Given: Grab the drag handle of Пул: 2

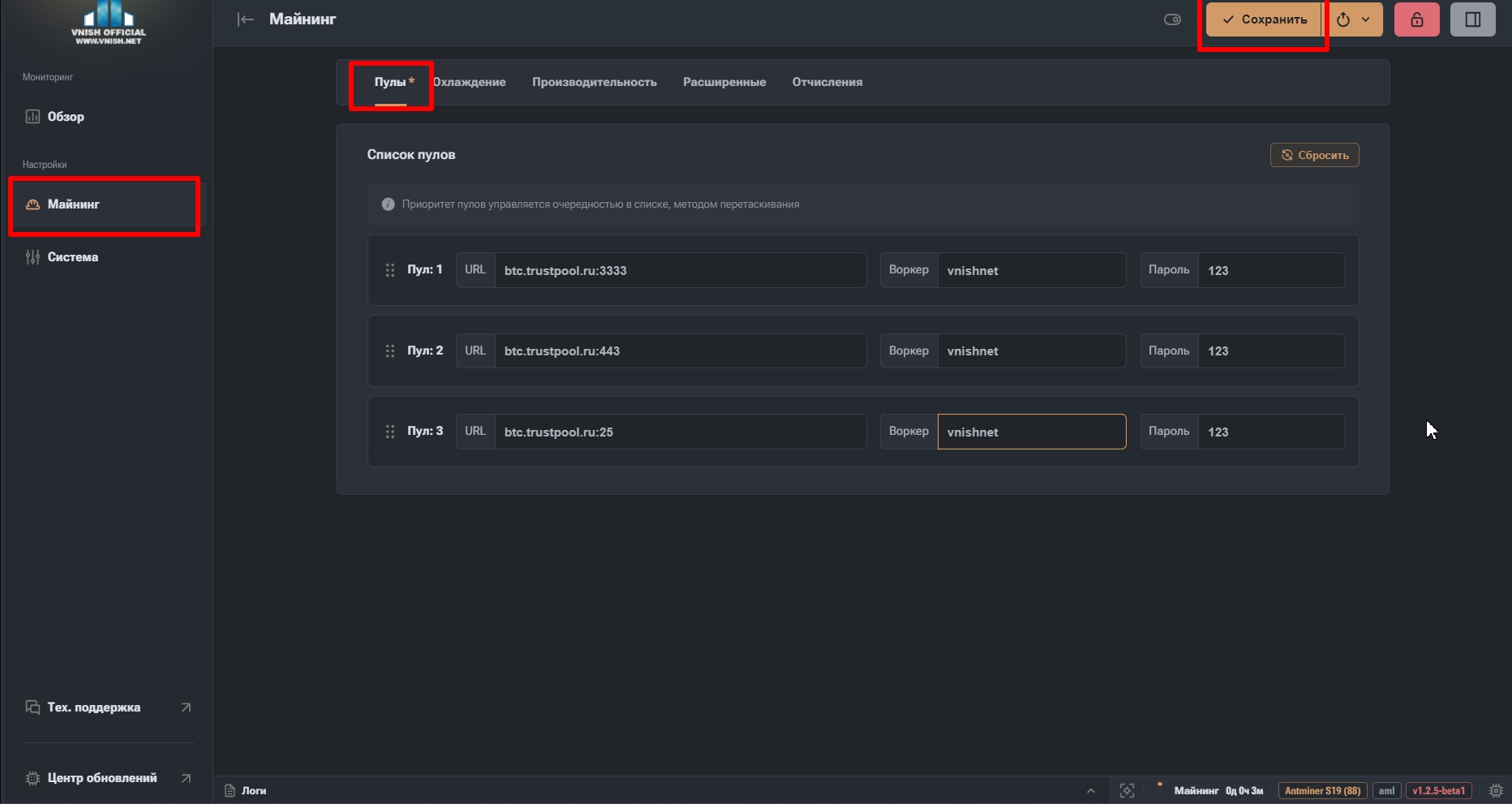Looking at the screenshot, I should [x=390, y=350].
